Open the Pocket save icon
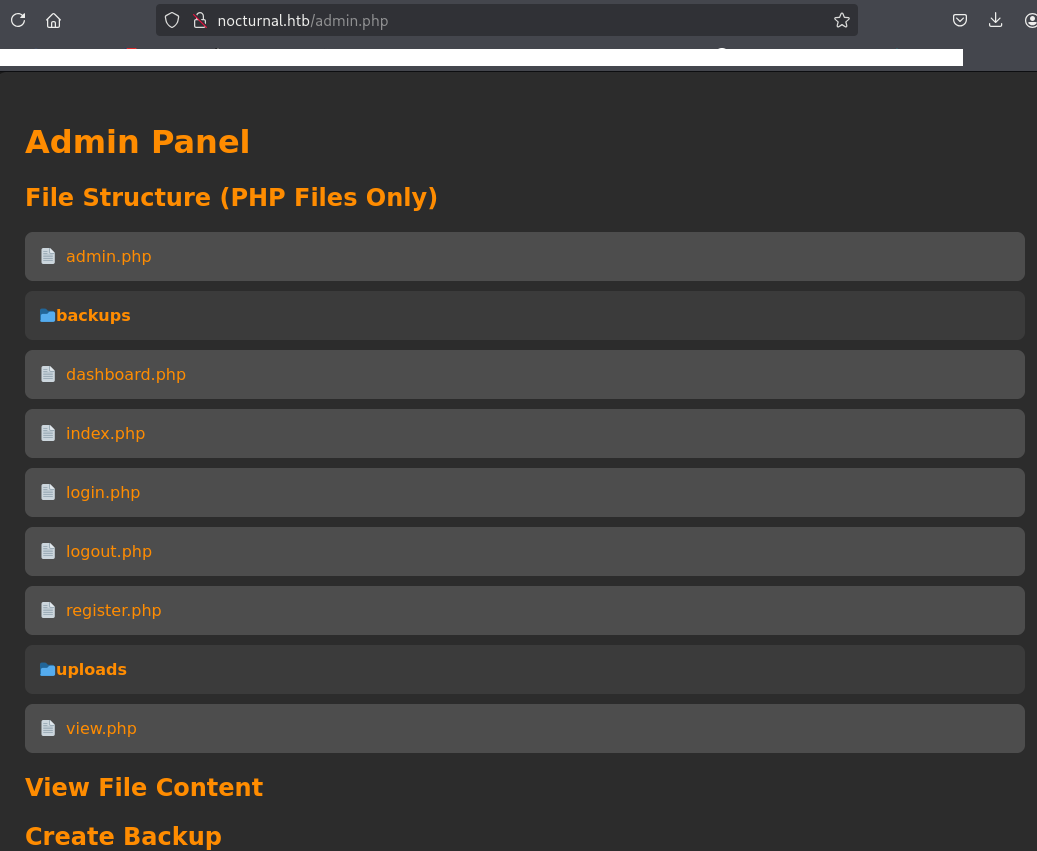This screenshot has height=851, width=1037. pos(959,20)
